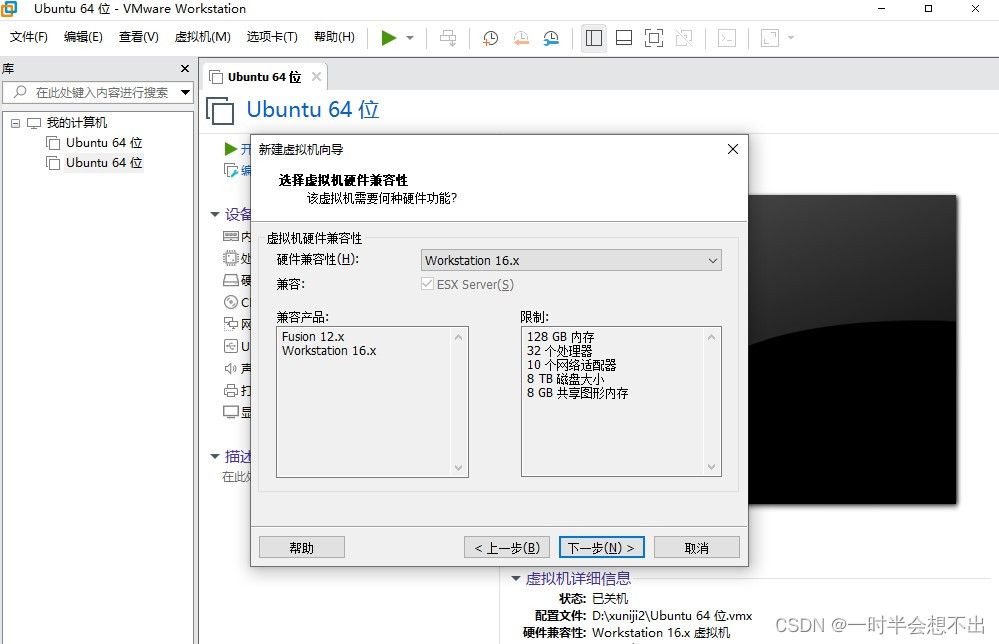Click the CD/DVD device icon
The height and width of the screenshot is (644, 999).
click(231, 302)
